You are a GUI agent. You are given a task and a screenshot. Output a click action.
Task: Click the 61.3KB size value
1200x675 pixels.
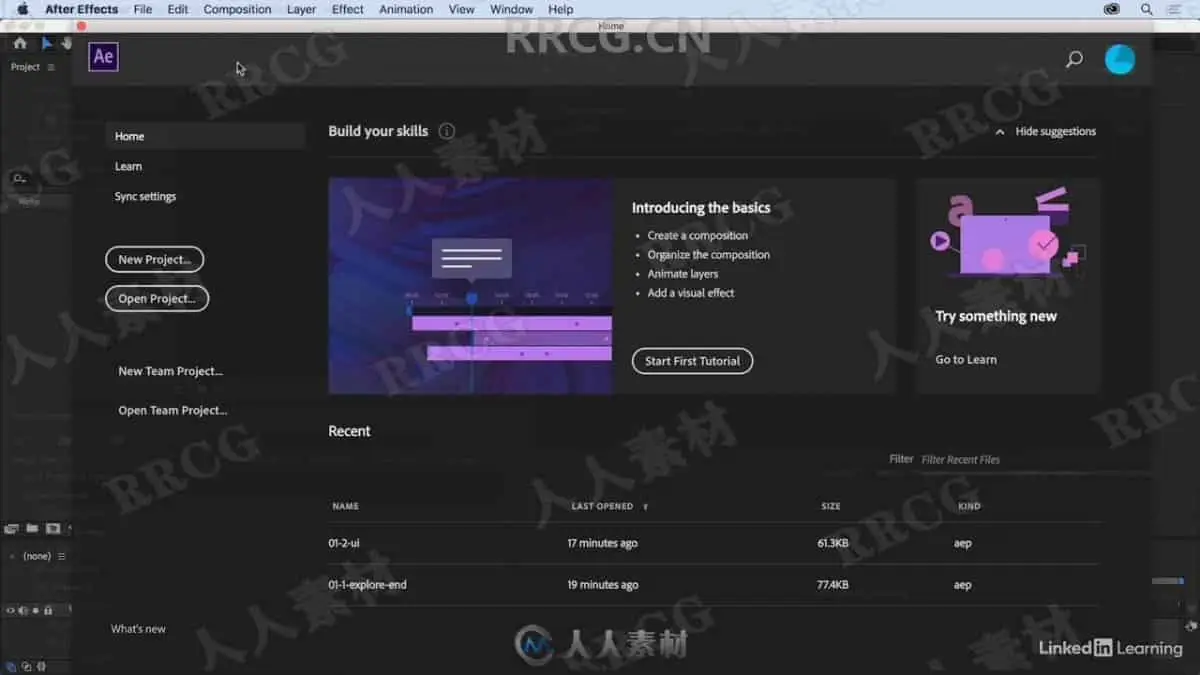833,543
